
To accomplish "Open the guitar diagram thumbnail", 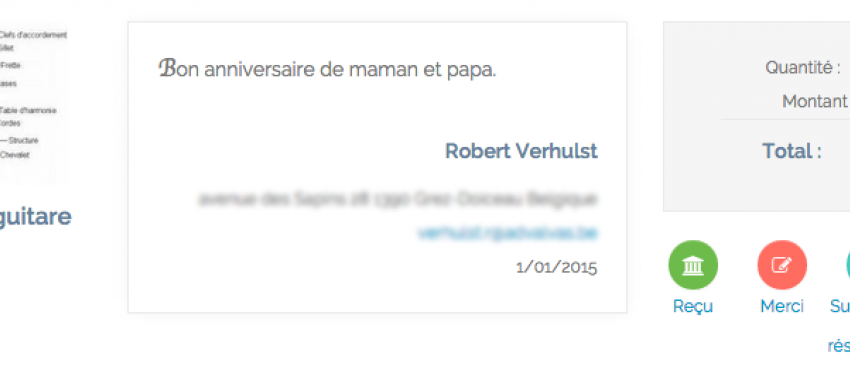I will [x=33, y=105].
